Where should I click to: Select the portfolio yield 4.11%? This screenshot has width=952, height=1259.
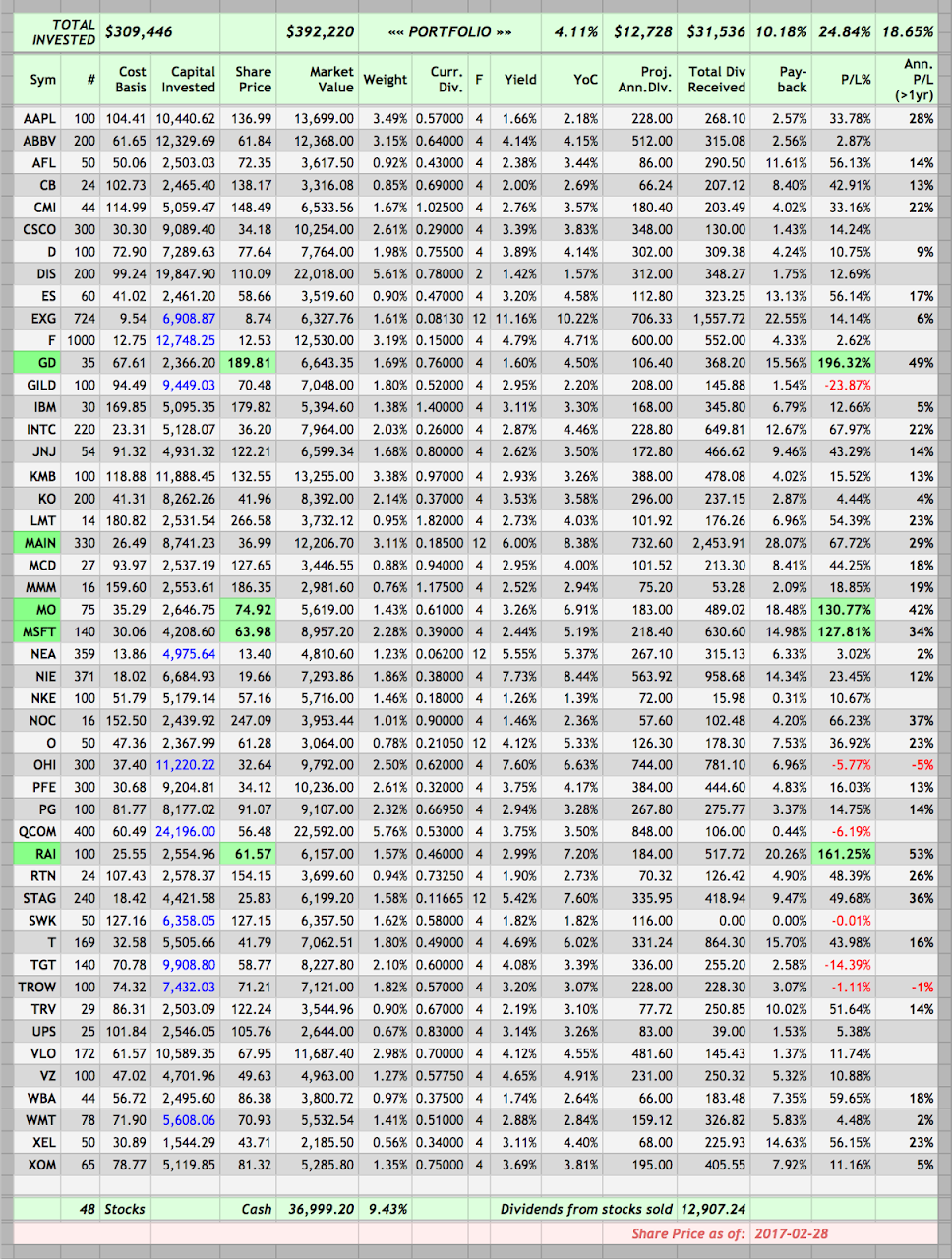pyautogui.click(x=576, y=31)
